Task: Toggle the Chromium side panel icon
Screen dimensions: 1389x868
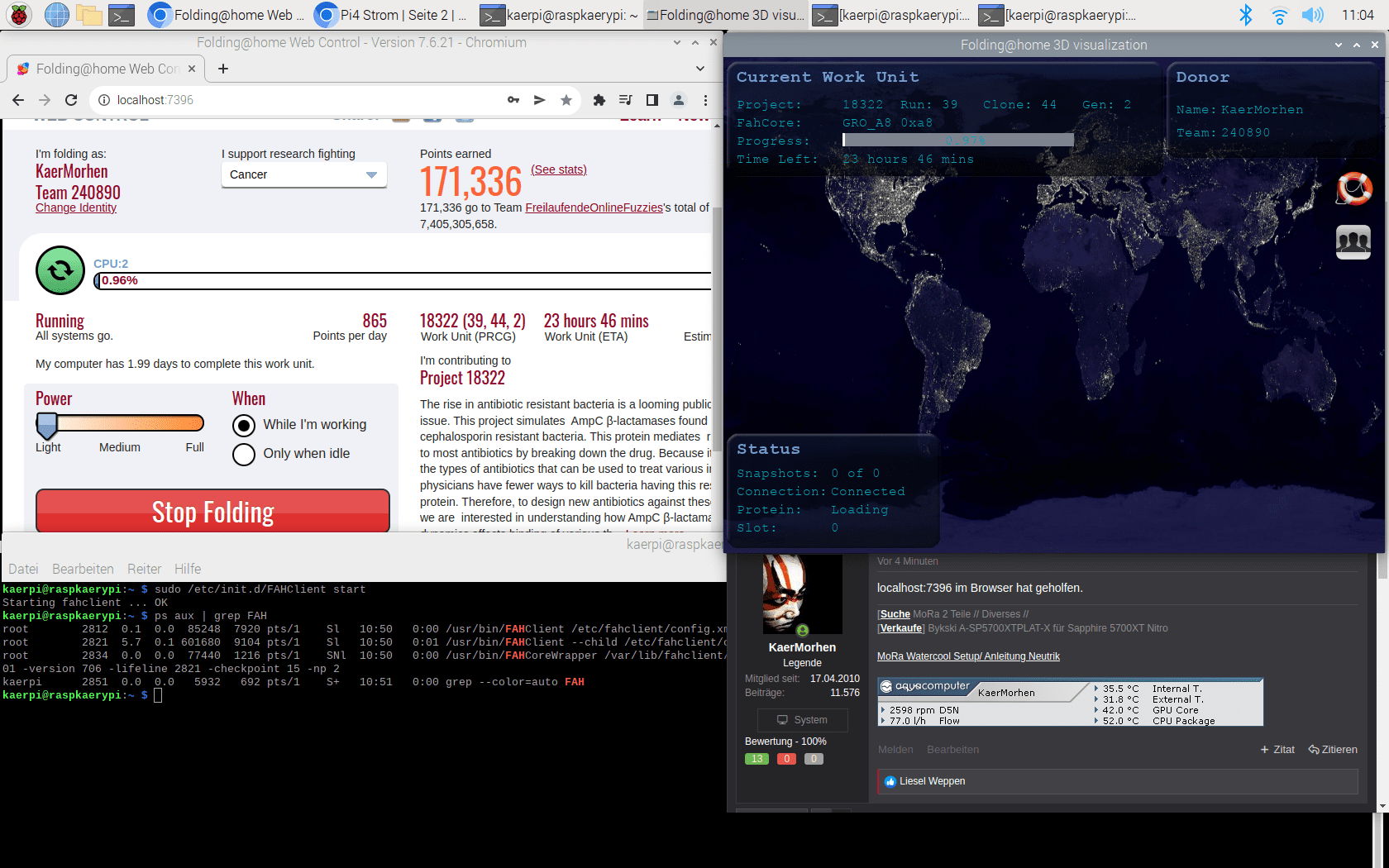Action: (x=652, y=100)
